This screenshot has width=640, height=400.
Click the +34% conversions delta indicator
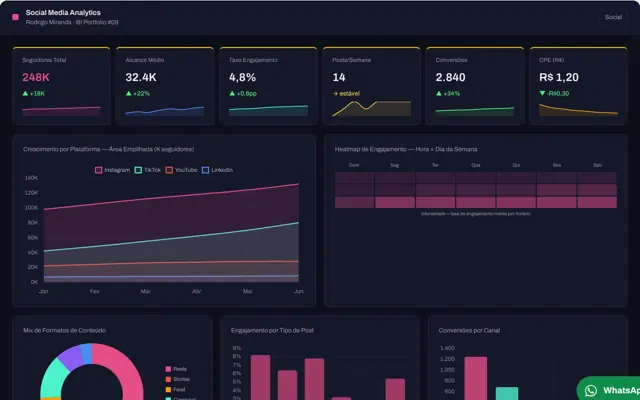pos(448,93)
